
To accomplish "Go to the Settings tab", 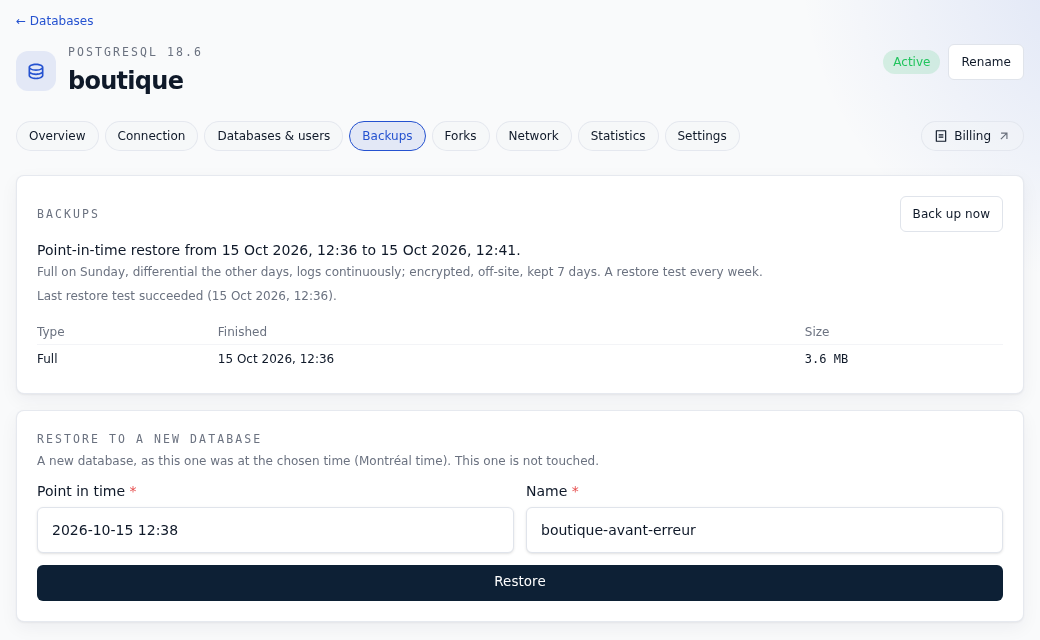I will (x=702, y=136).
